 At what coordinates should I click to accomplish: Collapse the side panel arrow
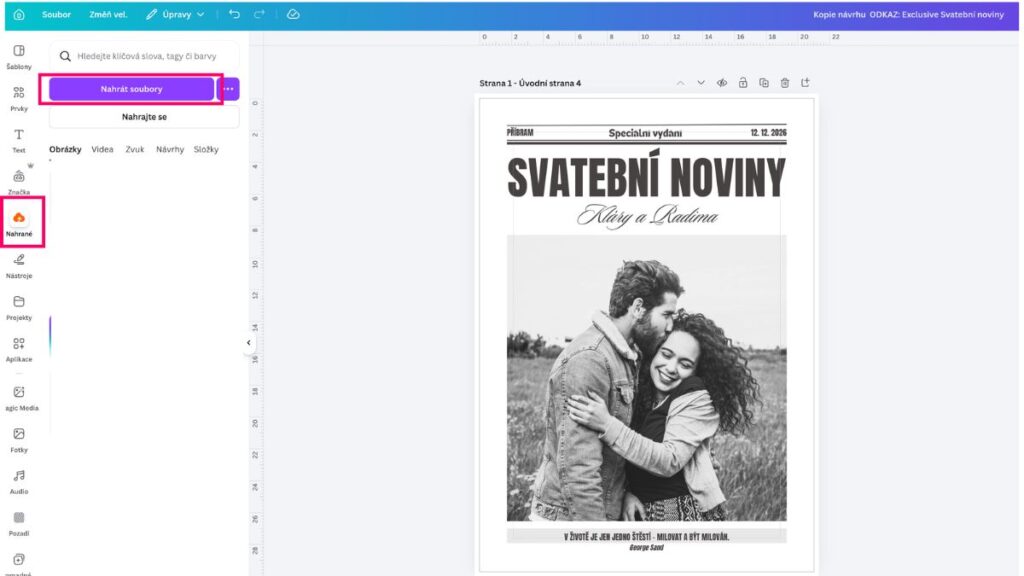[x=248, y=343]
